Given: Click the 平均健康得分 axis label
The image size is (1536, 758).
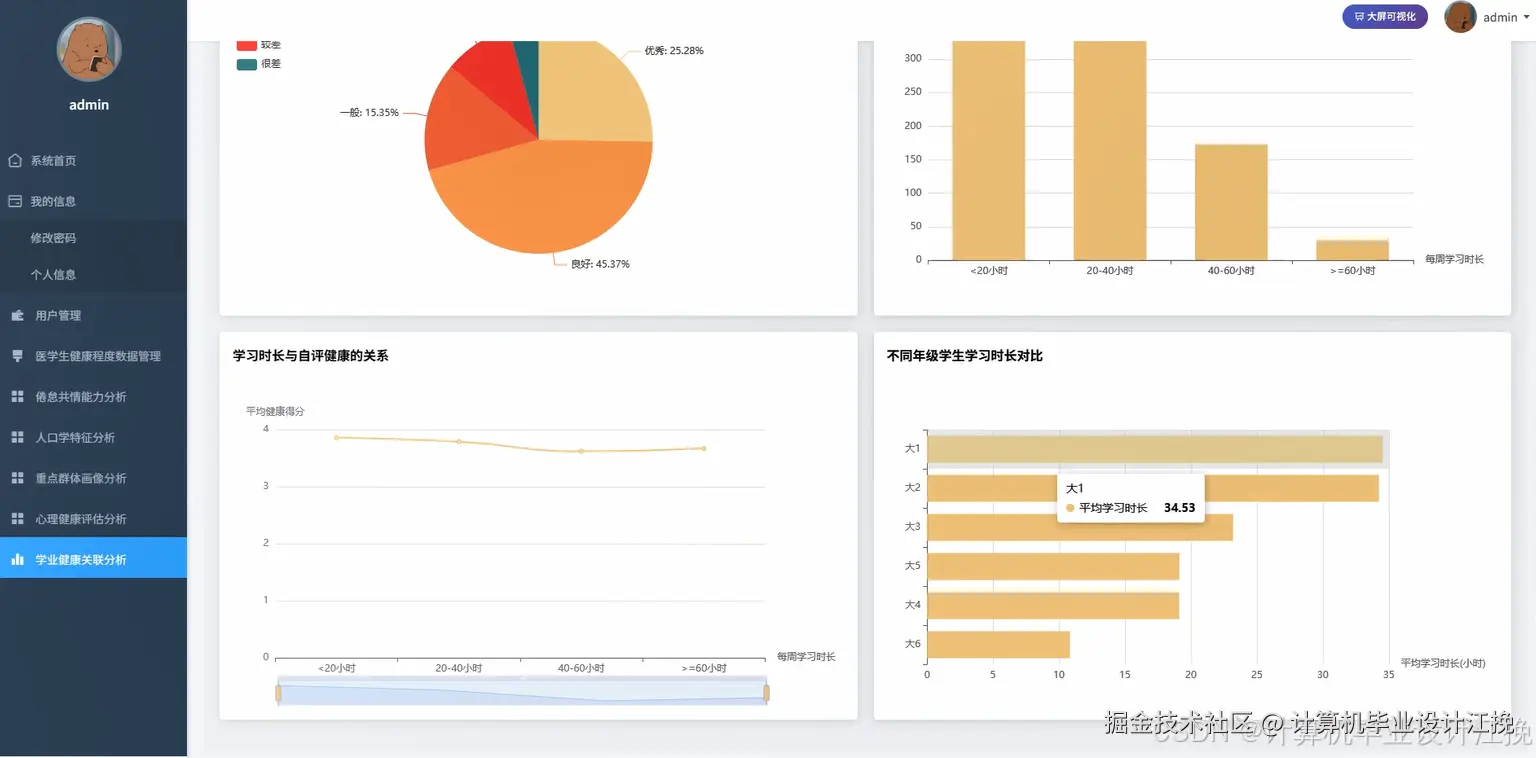Looking at the screenshot, I should [275, 411].
